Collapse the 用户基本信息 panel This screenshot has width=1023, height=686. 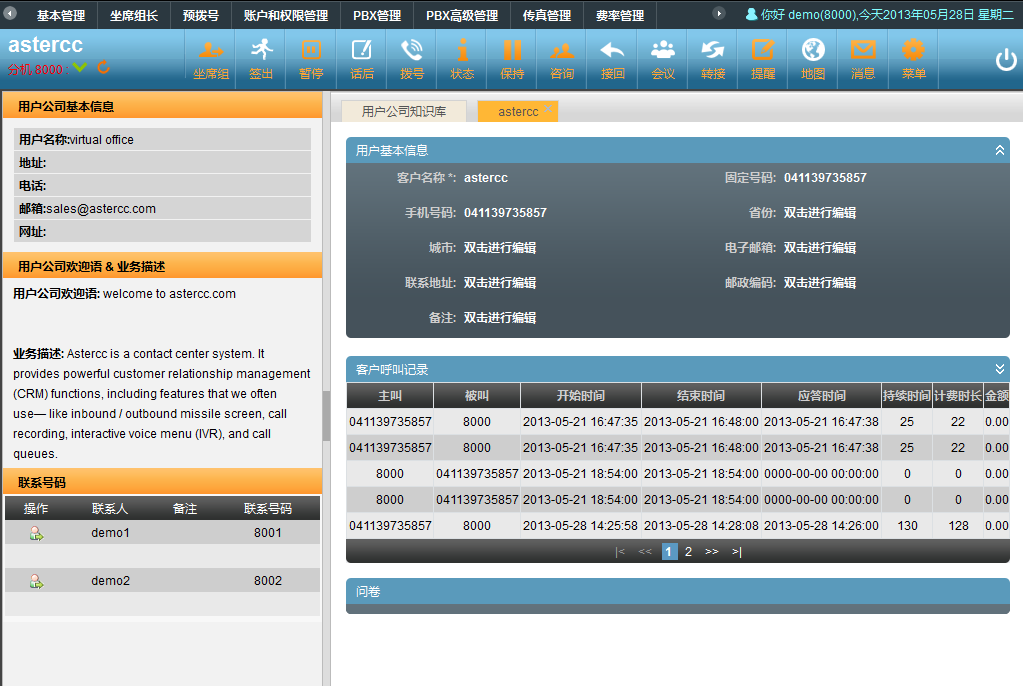tap(999, 150)
